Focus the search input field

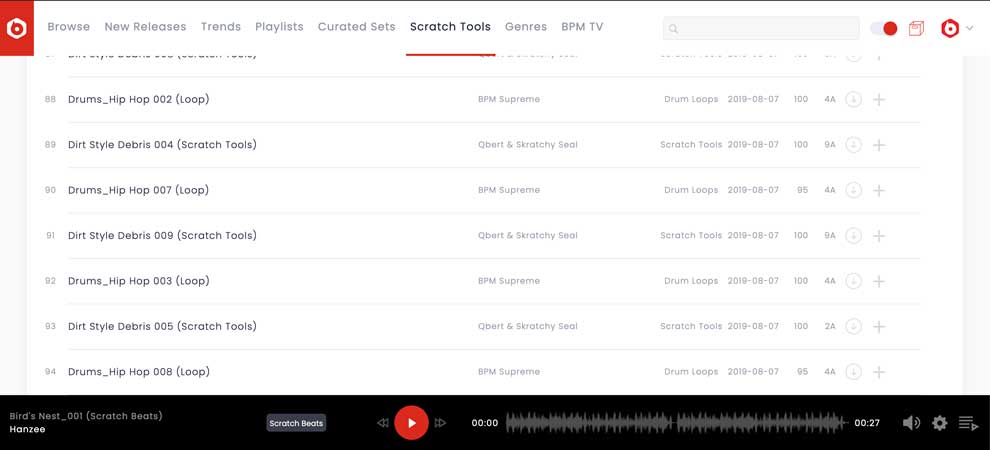(761, 28)
